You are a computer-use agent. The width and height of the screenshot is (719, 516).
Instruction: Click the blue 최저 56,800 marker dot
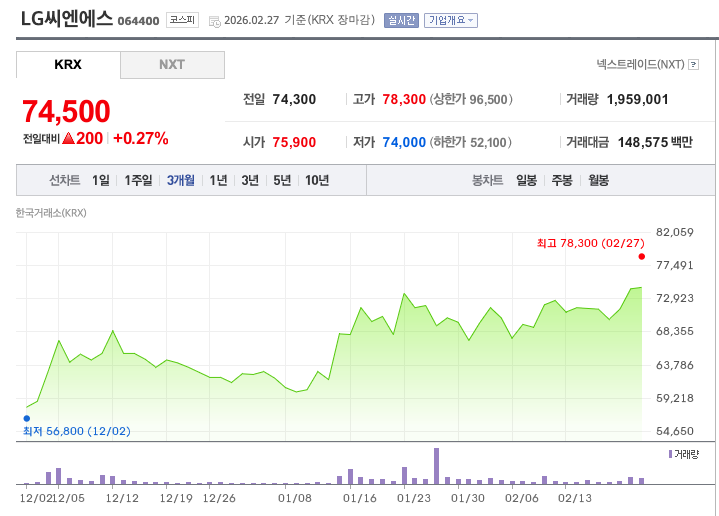(x=27, y=418)
